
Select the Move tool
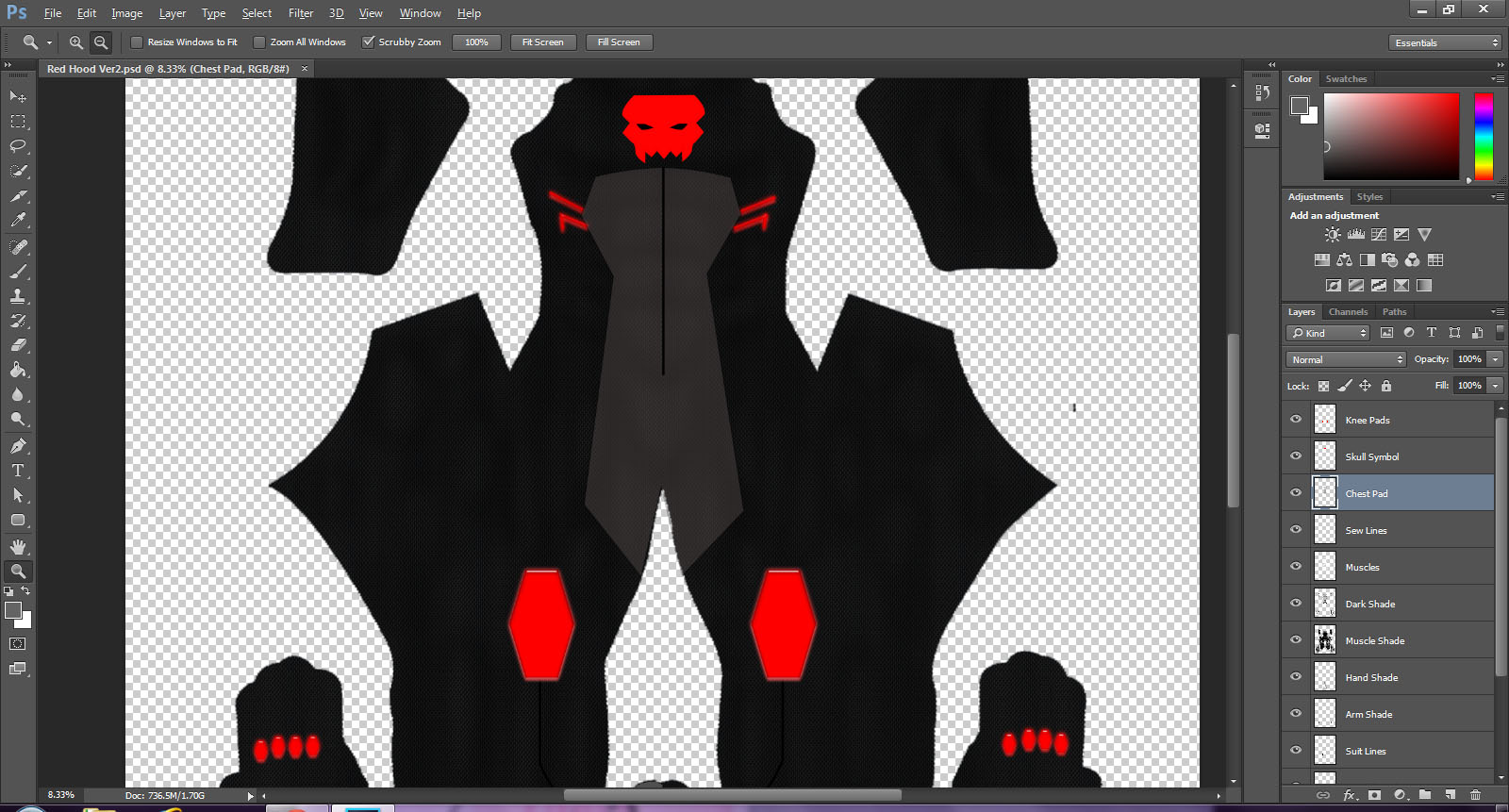(x=18, y=97)
